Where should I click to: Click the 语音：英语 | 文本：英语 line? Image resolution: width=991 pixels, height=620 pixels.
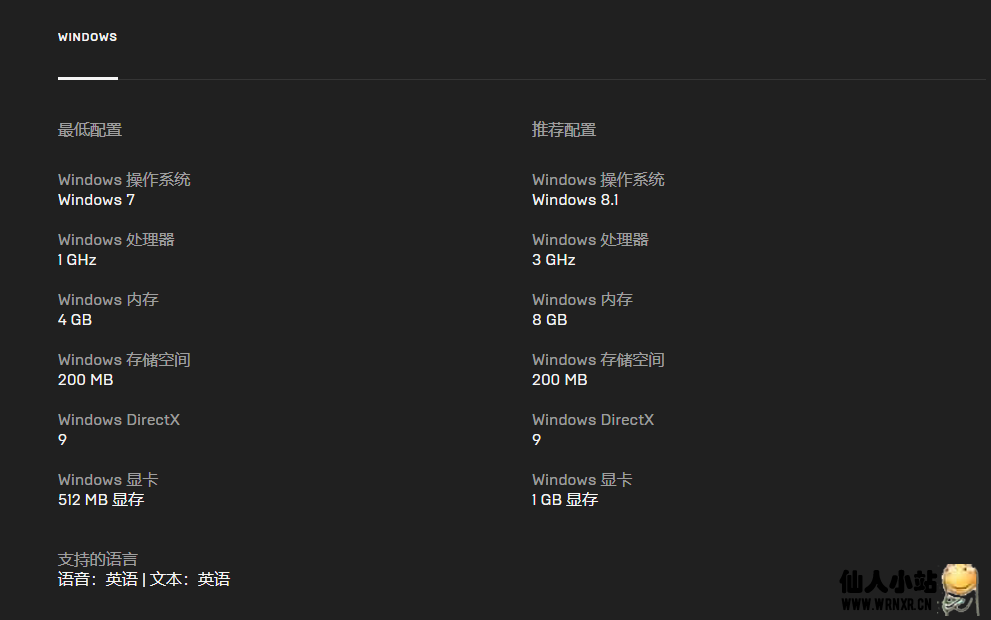point(144,580)
